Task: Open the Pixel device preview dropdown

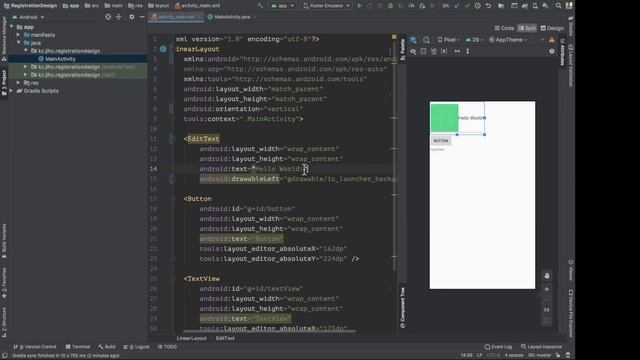Action: coord(448,40)
